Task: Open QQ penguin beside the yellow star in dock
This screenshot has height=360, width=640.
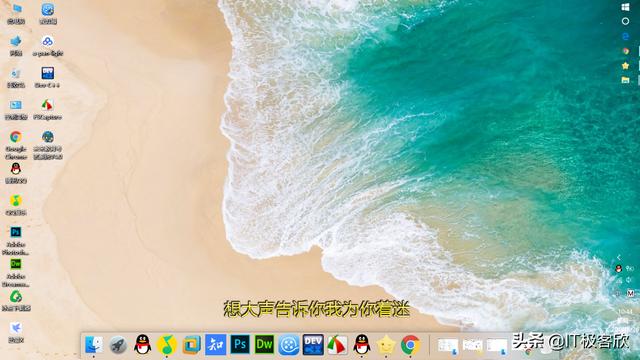Action: pyautogui.click(x=362, y=345)
